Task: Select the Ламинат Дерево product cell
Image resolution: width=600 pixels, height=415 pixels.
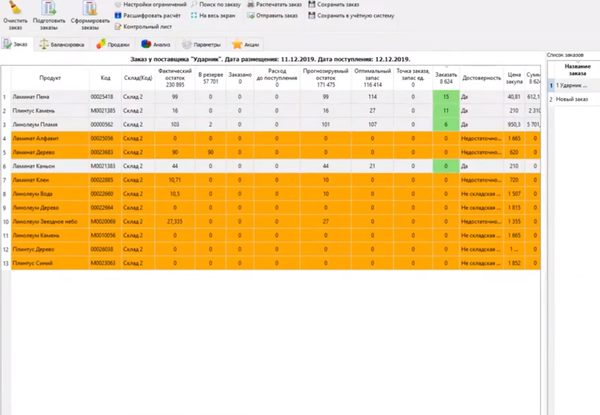Action: pyautogui.click(x=50, y=152)
